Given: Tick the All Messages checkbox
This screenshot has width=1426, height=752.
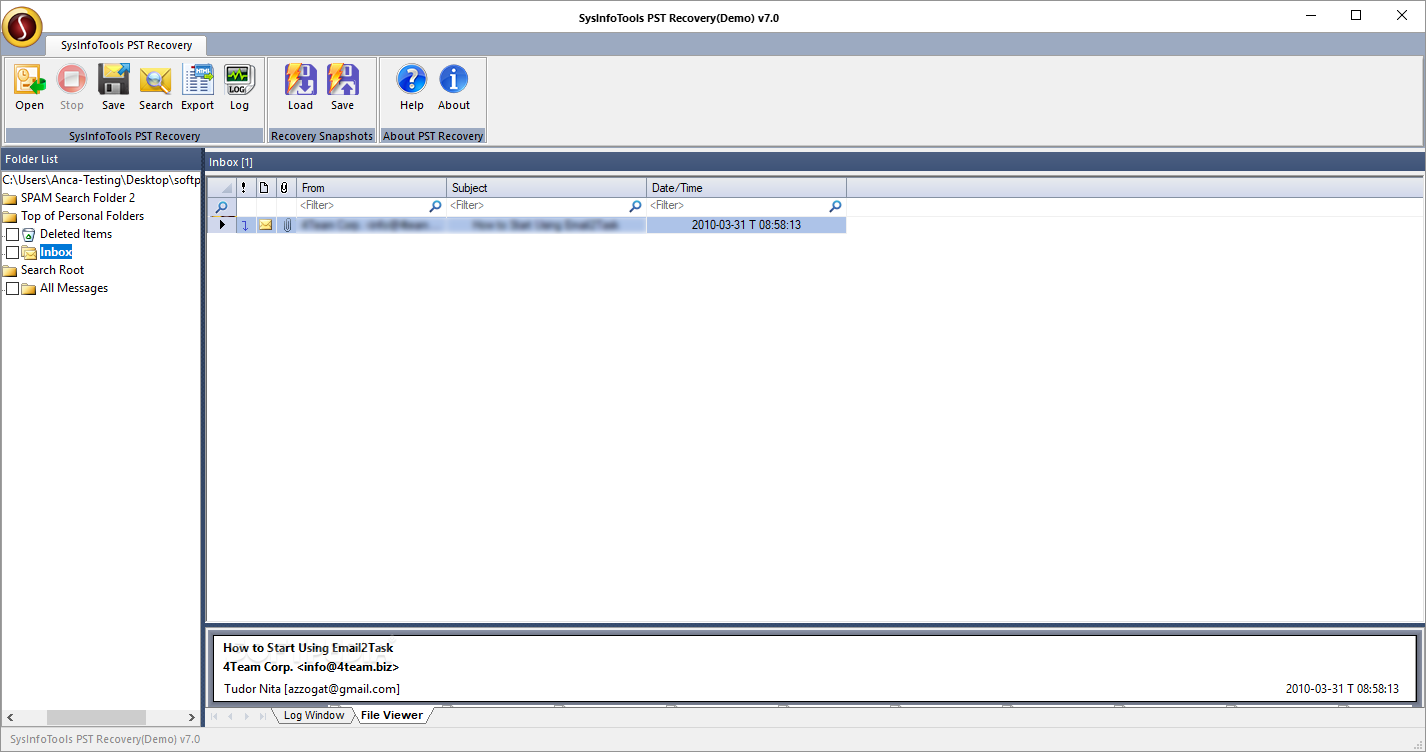Looking at the screenshot, I should pos(12,288).
